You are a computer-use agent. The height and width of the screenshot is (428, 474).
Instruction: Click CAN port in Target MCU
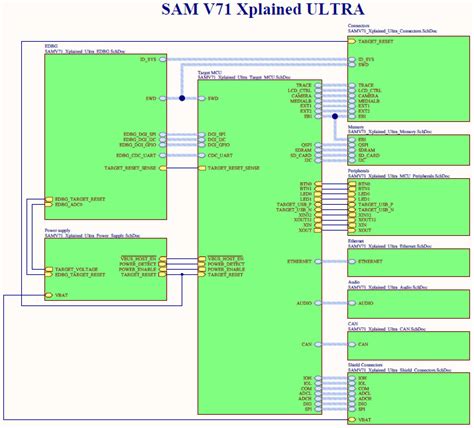[x=318, y=344]
